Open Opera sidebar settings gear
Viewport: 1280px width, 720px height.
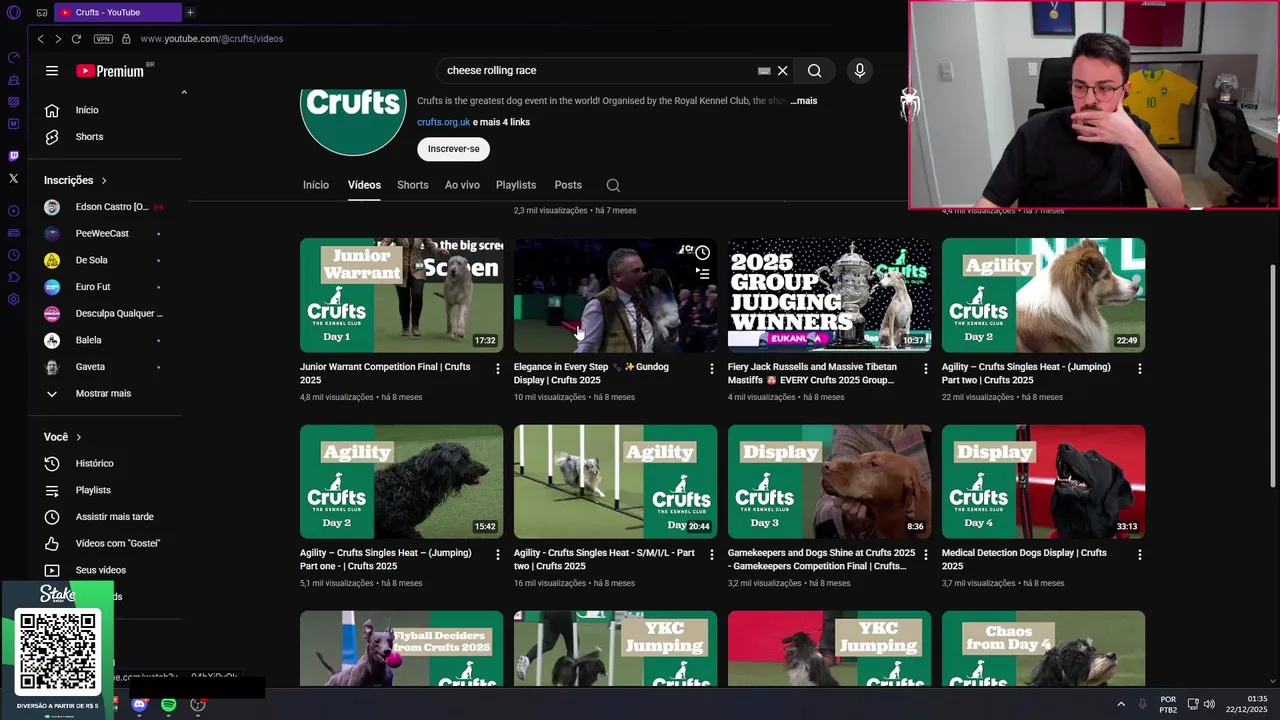tap(13, 299)
